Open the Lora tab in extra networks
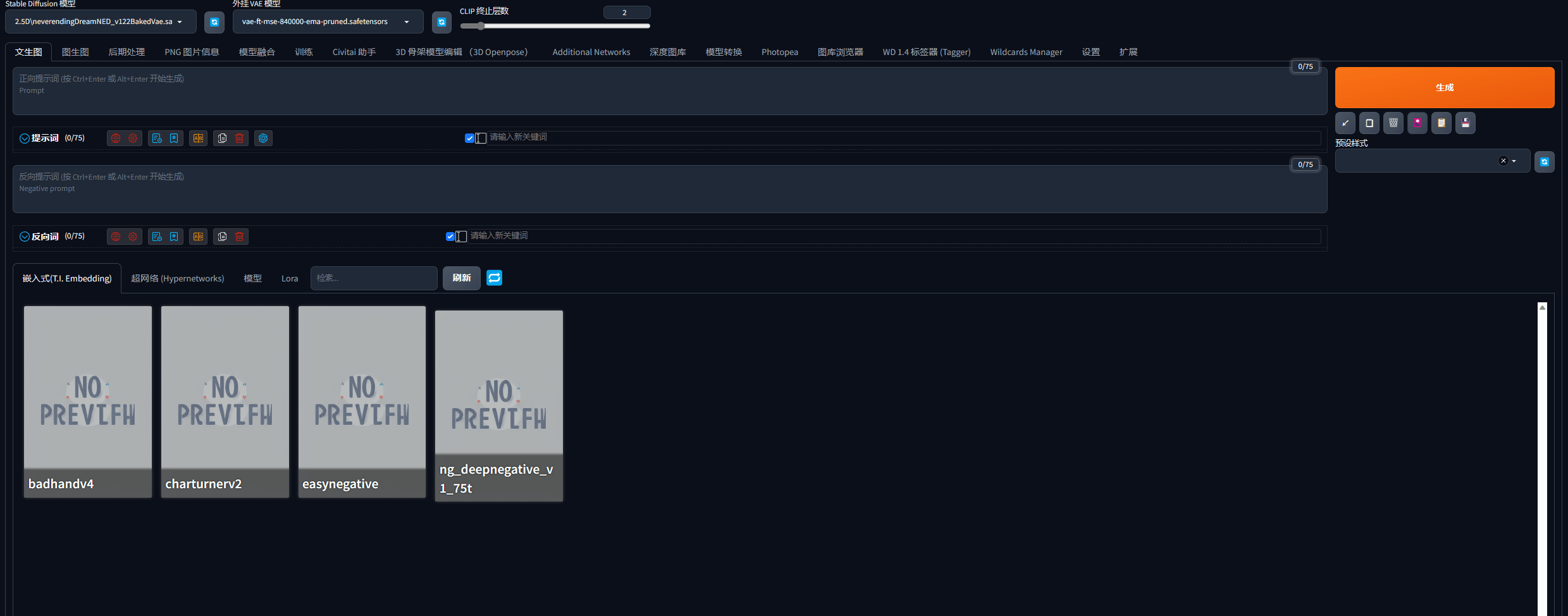 (x=290, y=278)
